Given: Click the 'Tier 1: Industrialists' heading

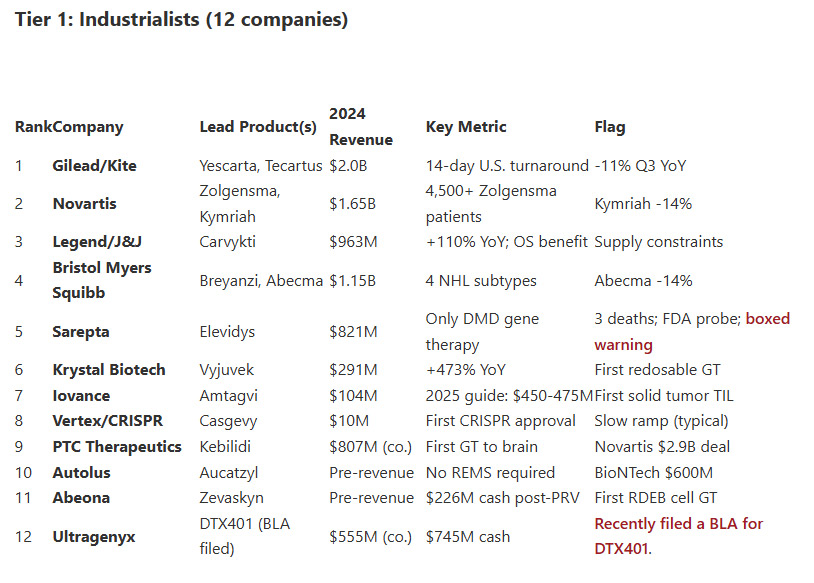Looking at the screenshot, I should [181, 20].
